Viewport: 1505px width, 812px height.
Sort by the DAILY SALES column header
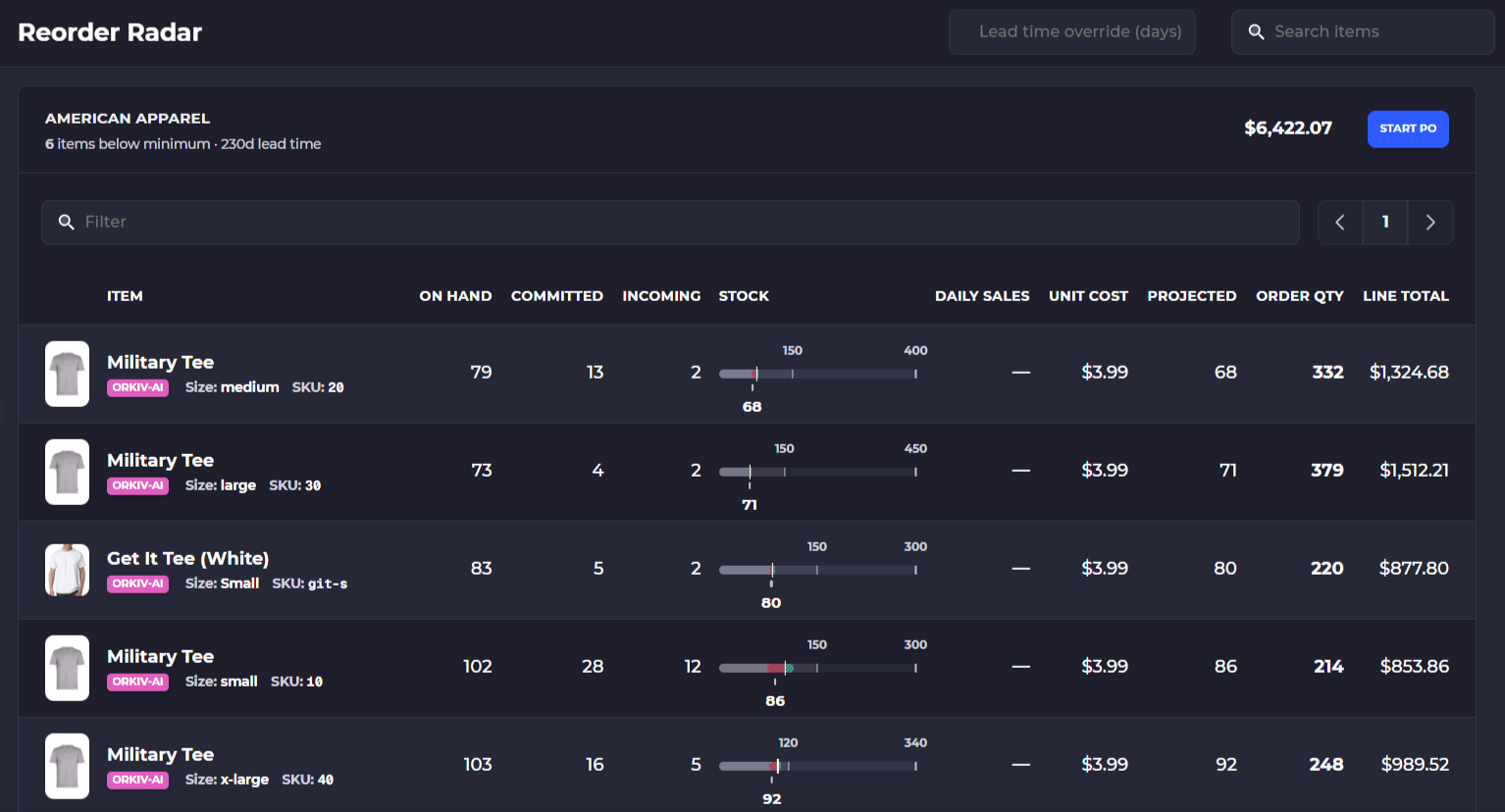tap(982, 296)
